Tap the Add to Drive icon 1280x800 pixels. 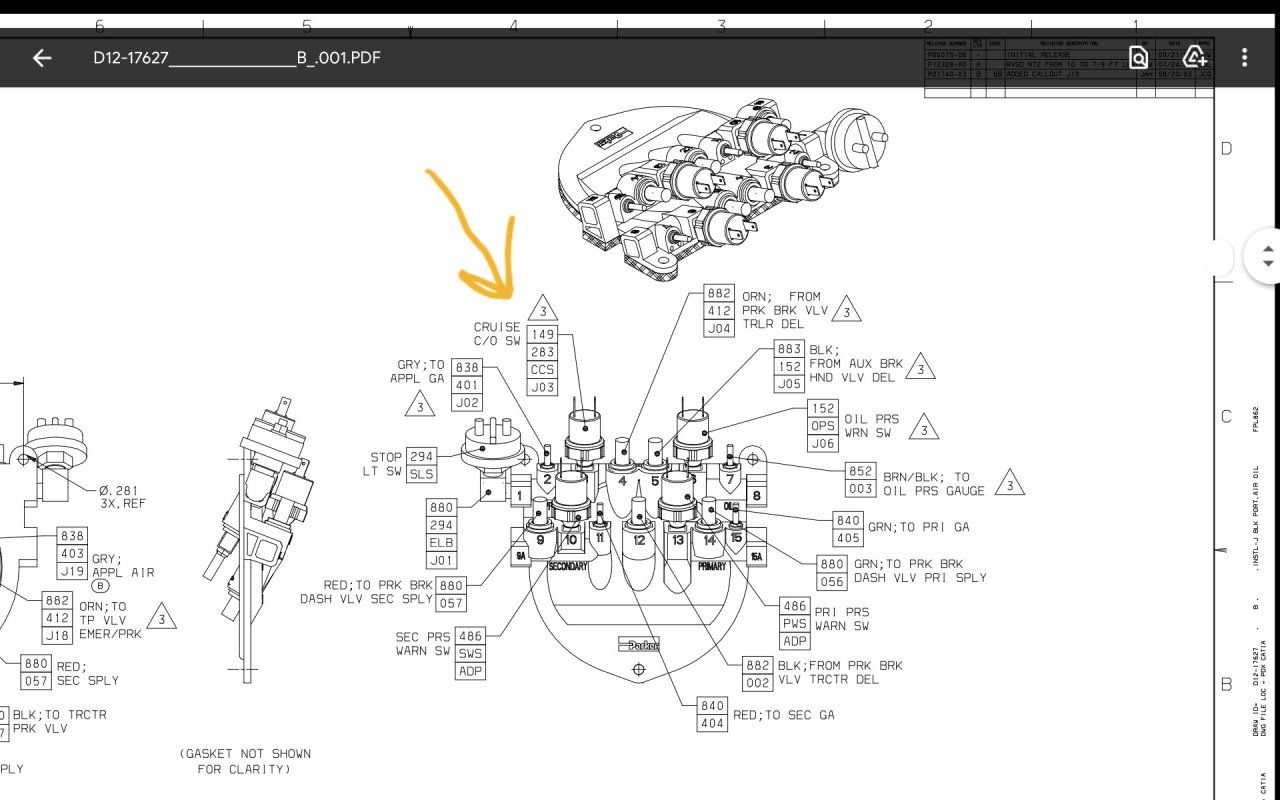pyautogui.click(x=1195, y=57)
